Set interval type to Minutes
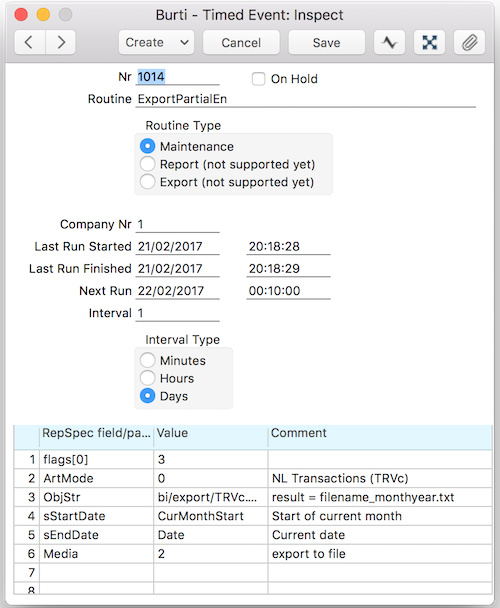This screenshot has height=608, width=500. click(147, 360)
